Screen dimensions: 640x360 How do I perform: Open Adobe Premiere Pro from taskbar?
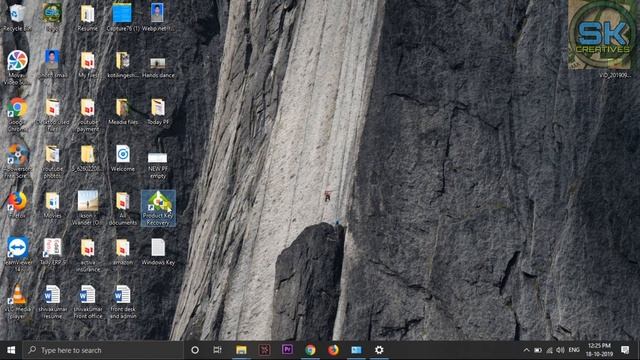pyautogui.click(x=287, y=350)
